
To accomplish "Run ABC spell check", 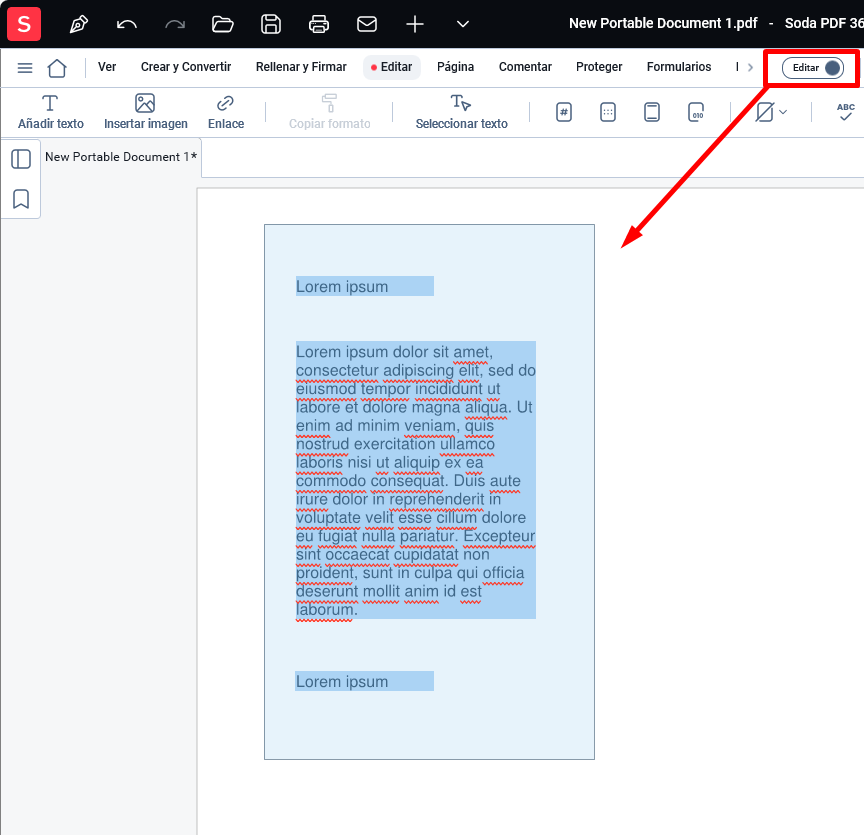I will (x=845, y=112).
